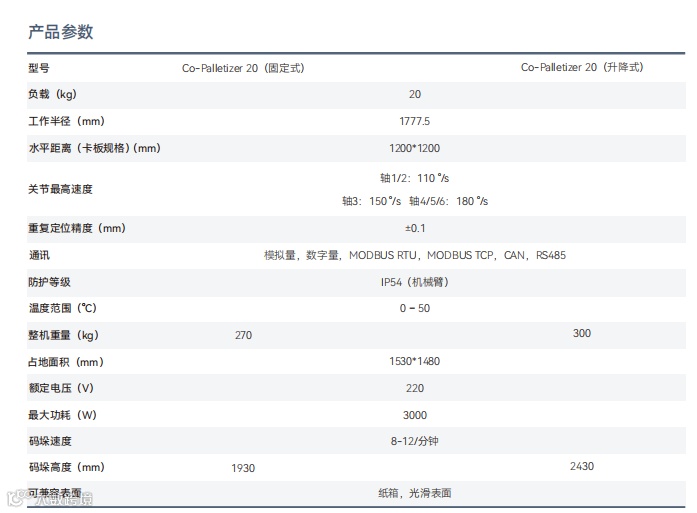Click the rated voltage value 220
This screenshot has width=697, height=513.
coord(415,388)
